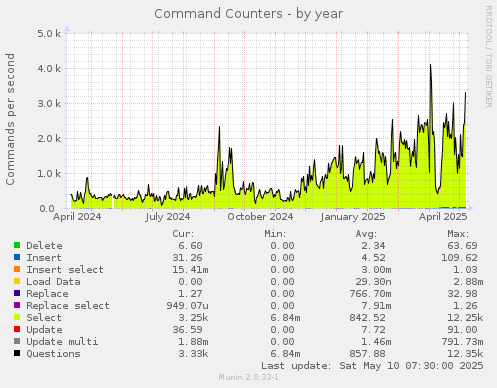Click Load Data average value 29.30n
The height and width of the screenshot is (388, 497).
click(x=373, y=282)
